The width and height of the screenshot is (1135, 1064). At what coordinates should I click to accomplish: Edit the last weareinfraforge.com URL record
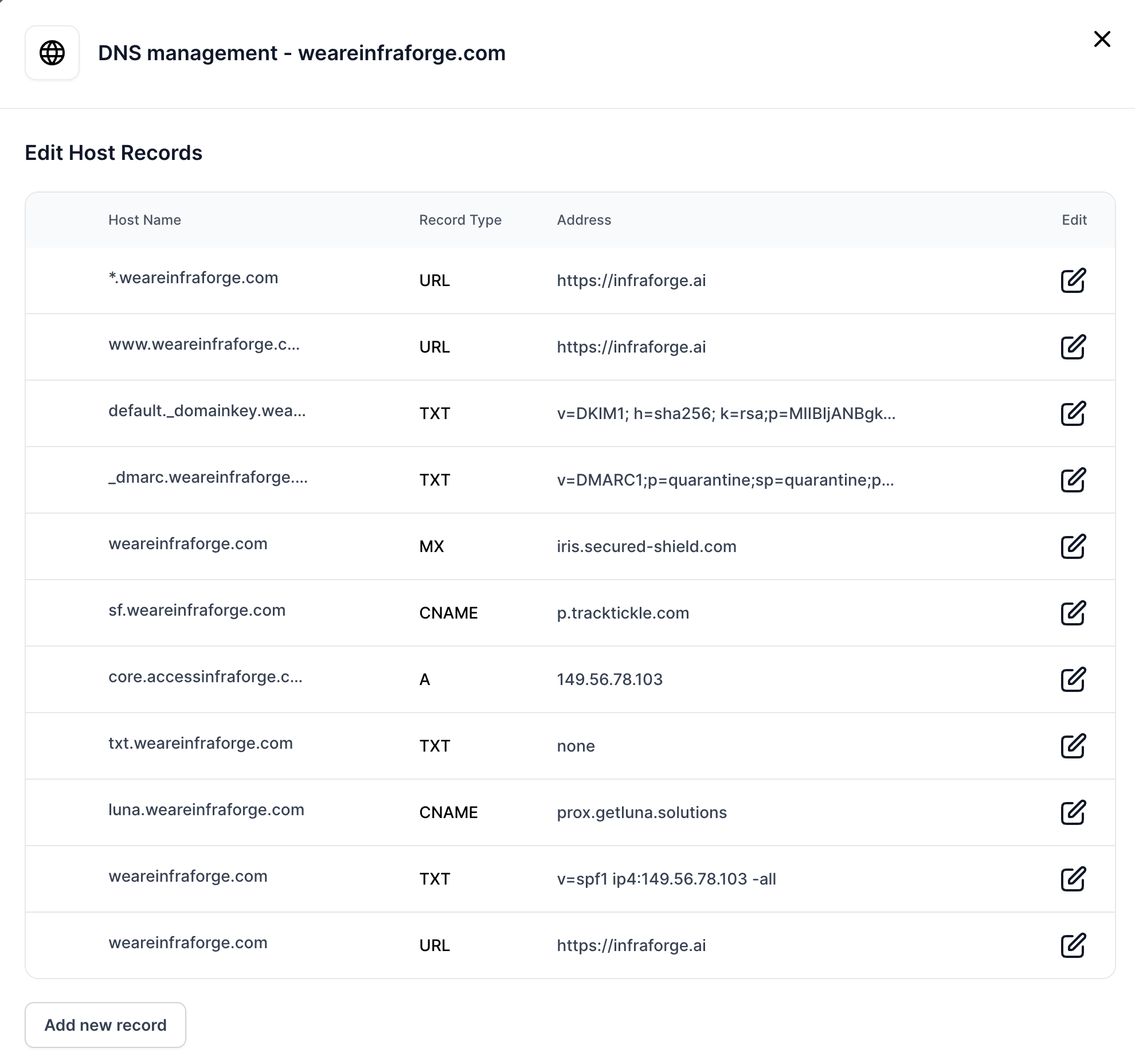pos(1073,945)
